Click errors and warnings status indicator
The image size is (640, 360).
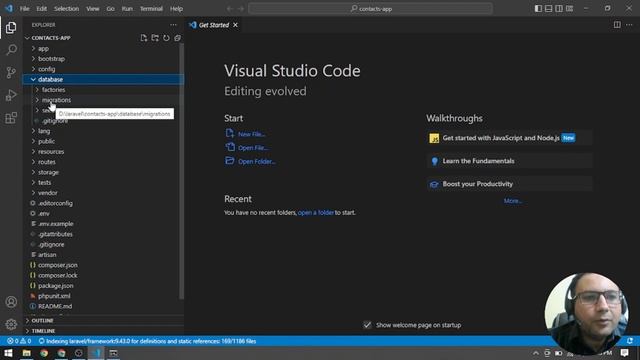click(x=19, y=341)
